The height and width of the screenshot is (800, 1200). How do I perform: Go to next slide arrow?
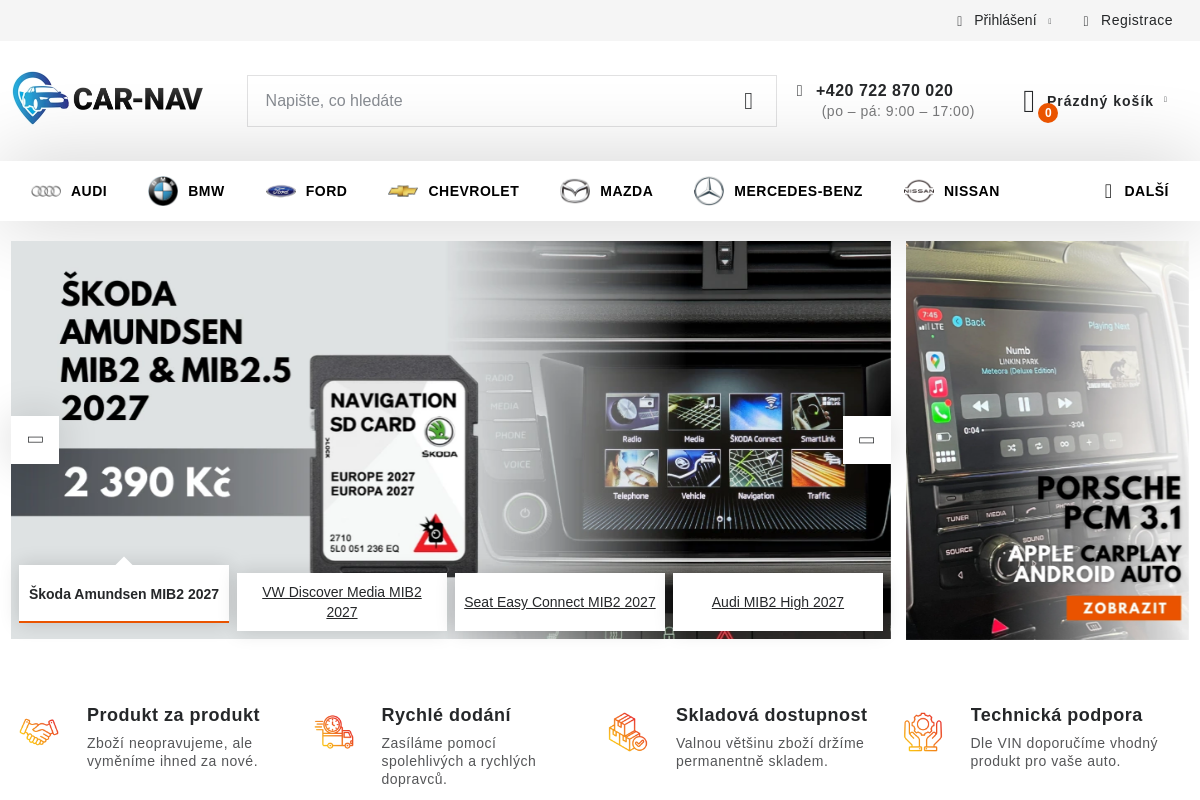point(867,440)
